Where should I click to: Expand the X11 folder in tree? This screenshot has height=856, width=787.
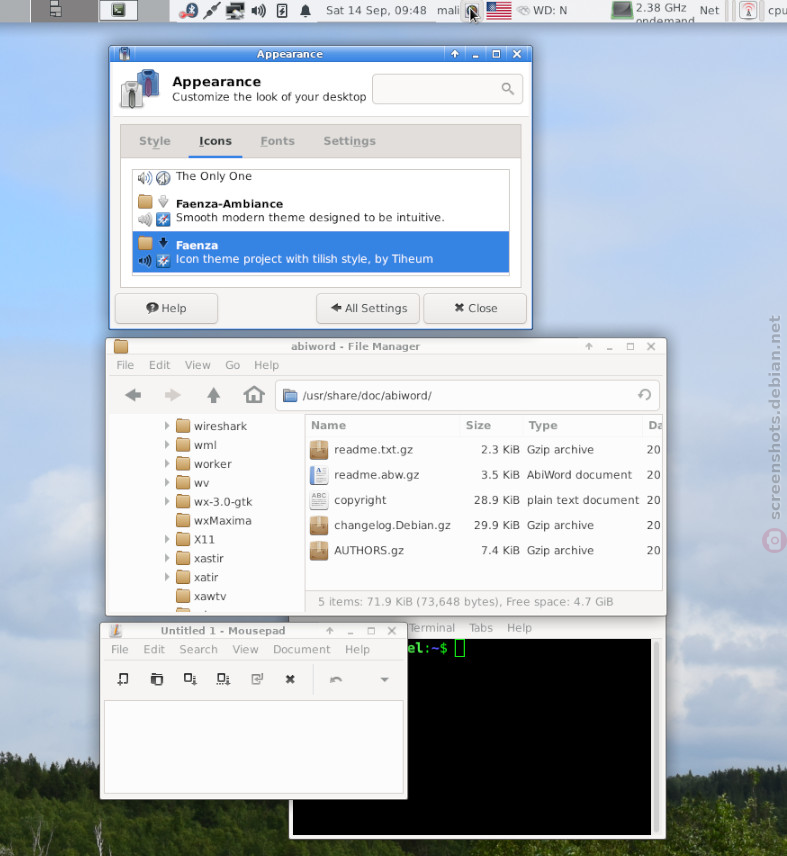167,539
